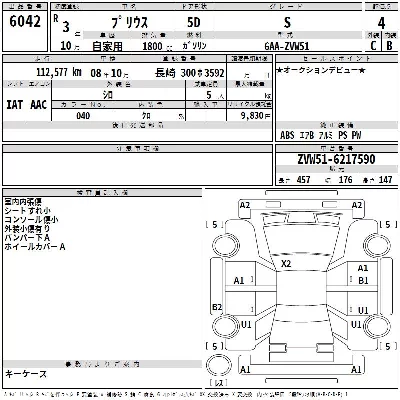
Task: Click the exterior grade C
Action: pos(373,46)
